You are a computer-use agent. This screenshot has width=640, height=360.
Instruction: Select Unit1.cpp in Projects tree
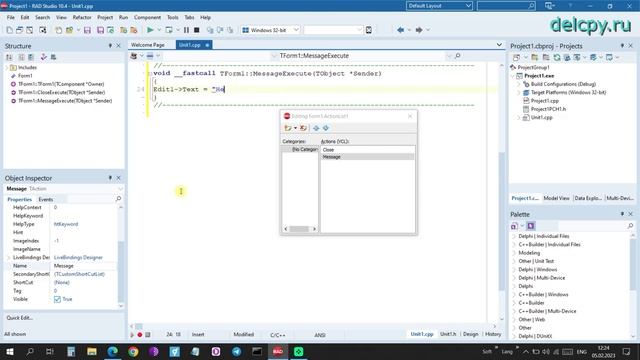541,118
